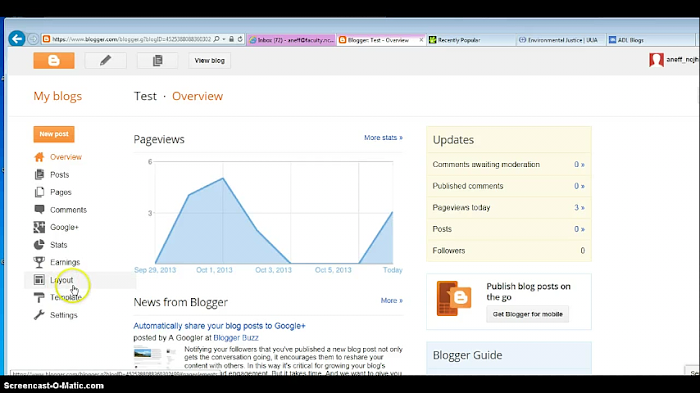Click the Test blog title
Viewport: 700px width, 393px height.
pos(146,96)
